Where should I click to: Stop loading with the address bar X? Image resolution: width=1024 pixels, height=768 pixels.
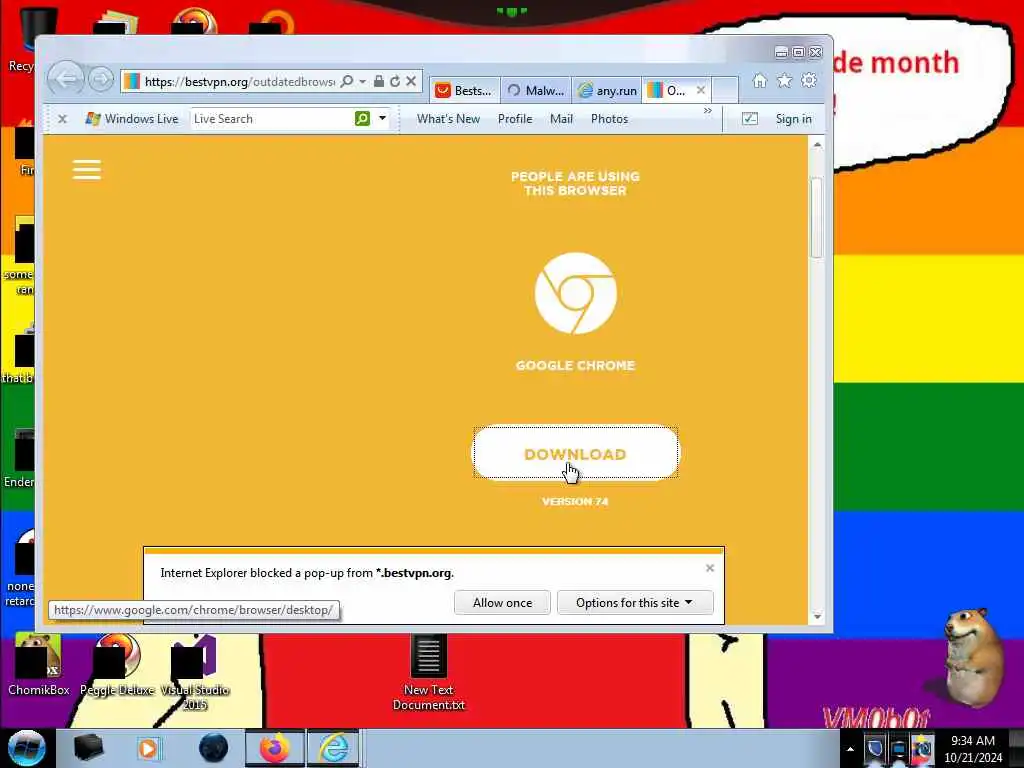click(411, 81)
